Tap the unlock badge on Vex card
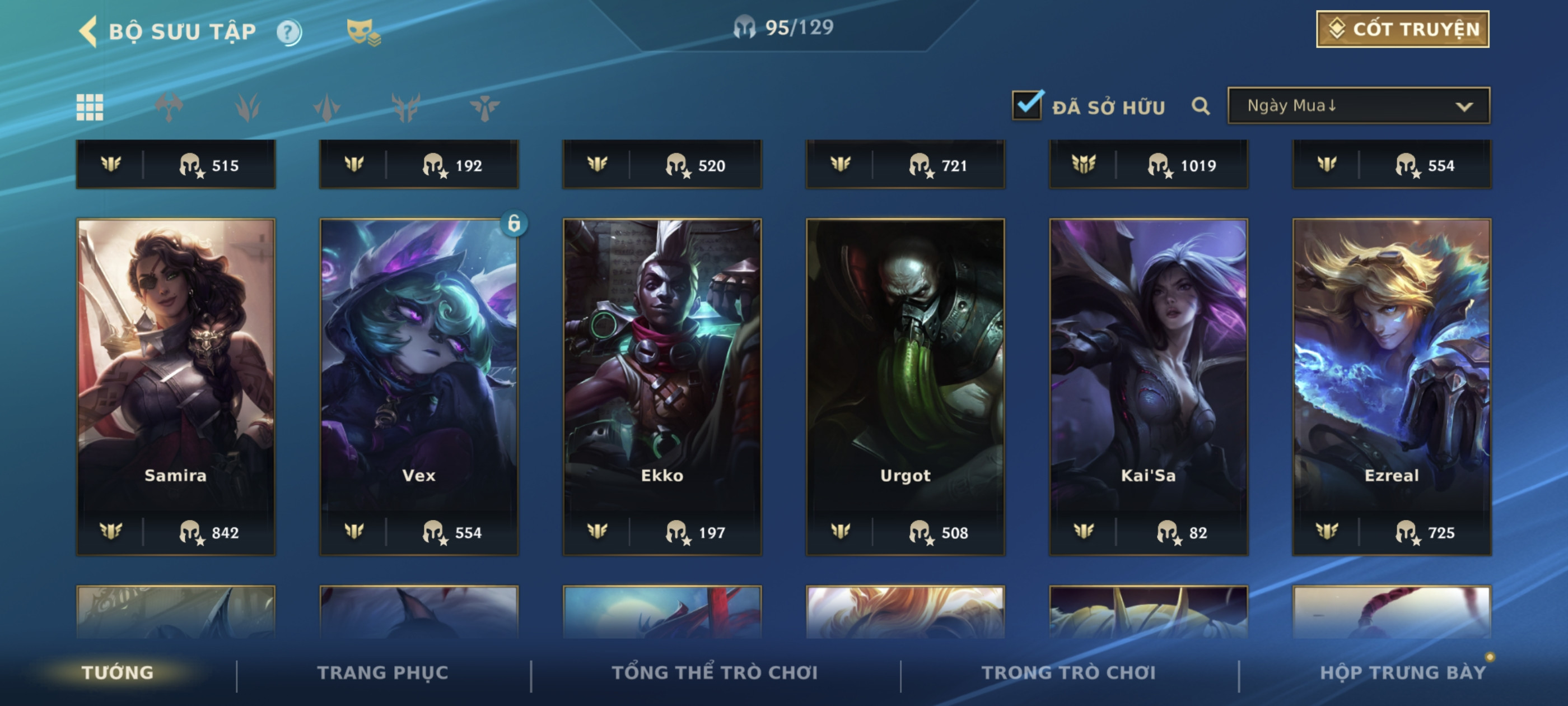This screenshot has width=1568, height=706. coord(514,224)
